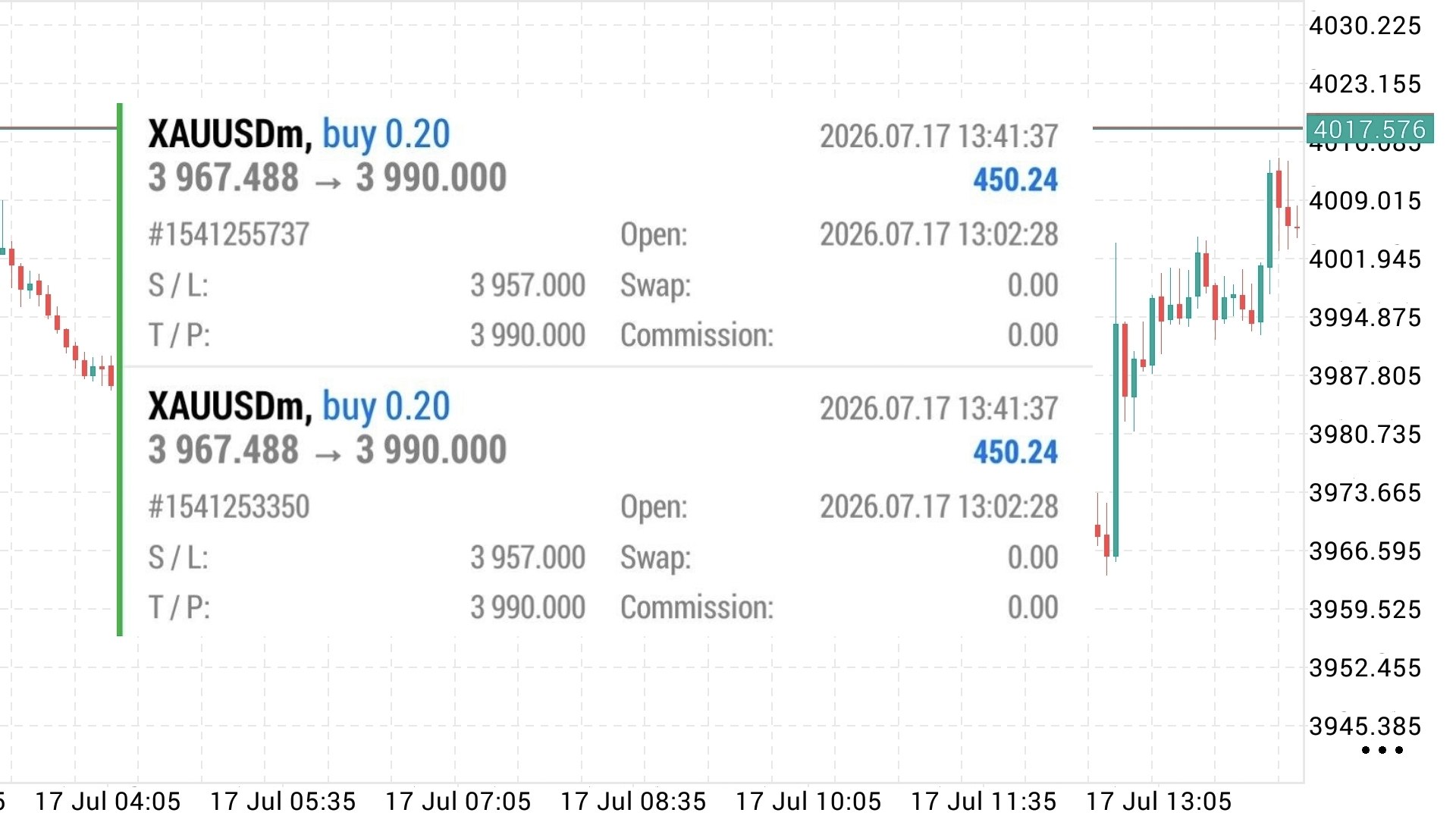The width and height of the screenshot is (1456, 819).
Task: Select the second trade's XAUUSDm buy 0.20 header
Action: [299, 406]
